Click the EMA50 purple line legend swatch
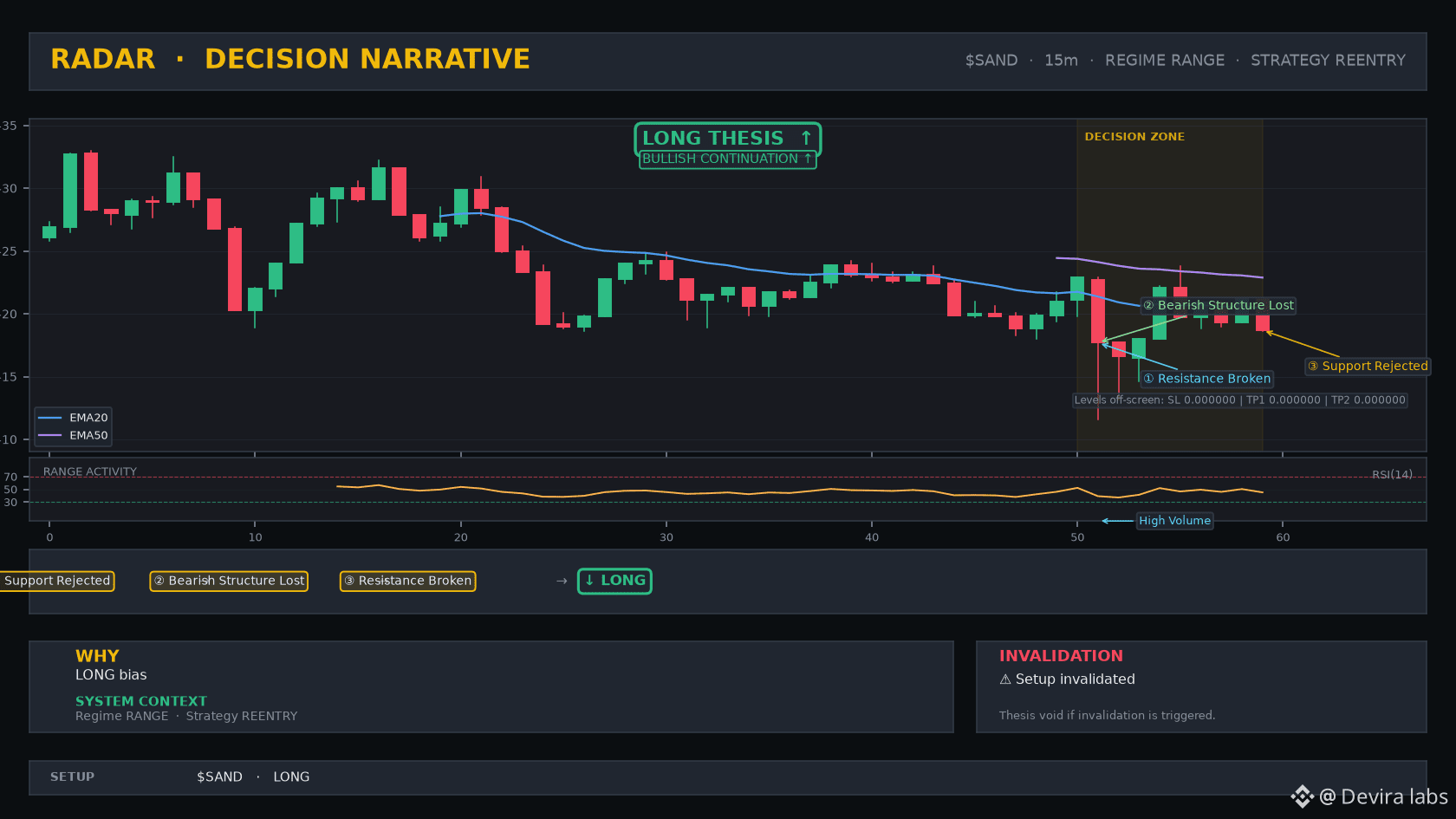1456x819 pixels. (50, 435)
